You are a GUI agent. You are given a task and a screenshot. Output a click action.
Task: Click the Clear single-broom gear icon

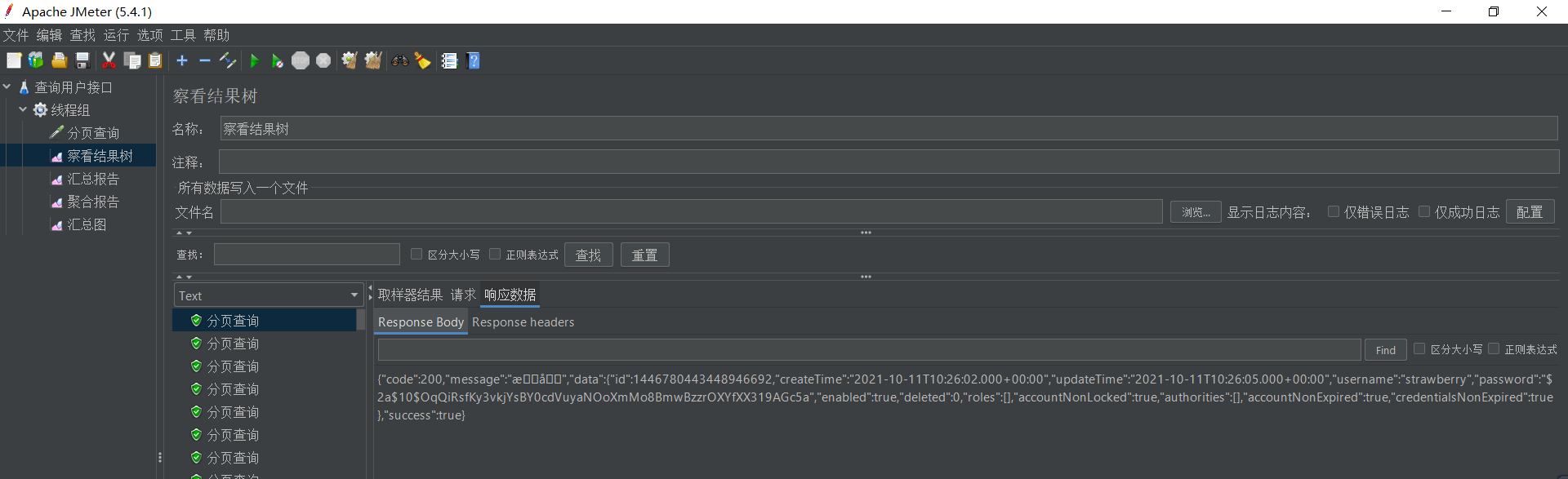pos(350,60)
